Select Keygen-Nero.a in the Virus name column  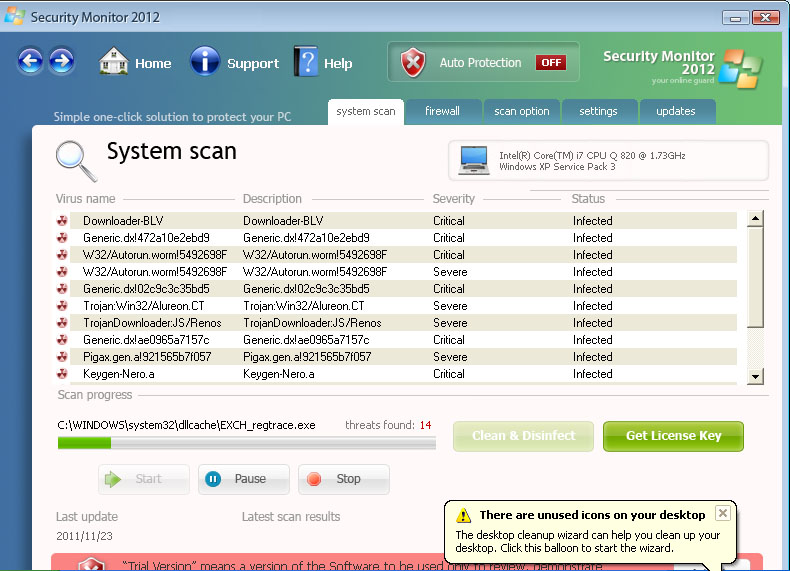pos(118,374)
